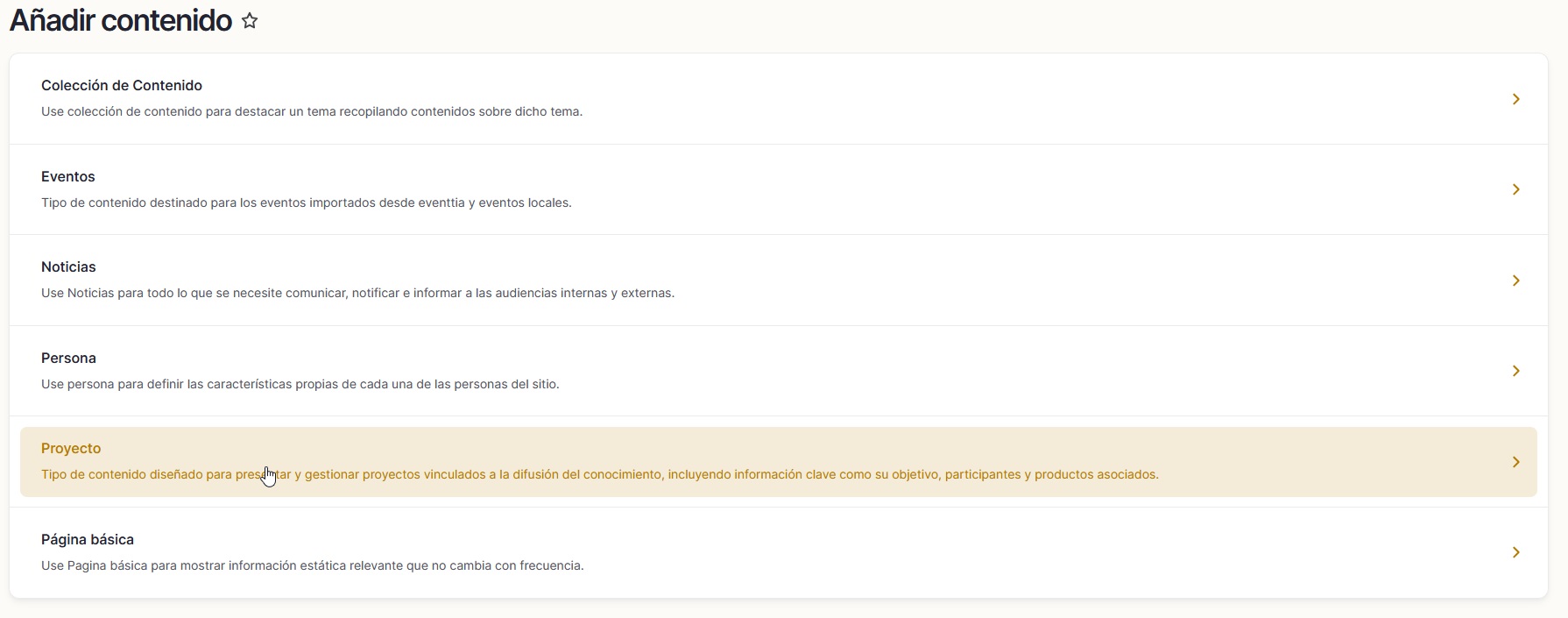Click the chevron arrow for Colección de Contenido
The height and width of the screenshot is (618, 1568).
pos(1515,99)
